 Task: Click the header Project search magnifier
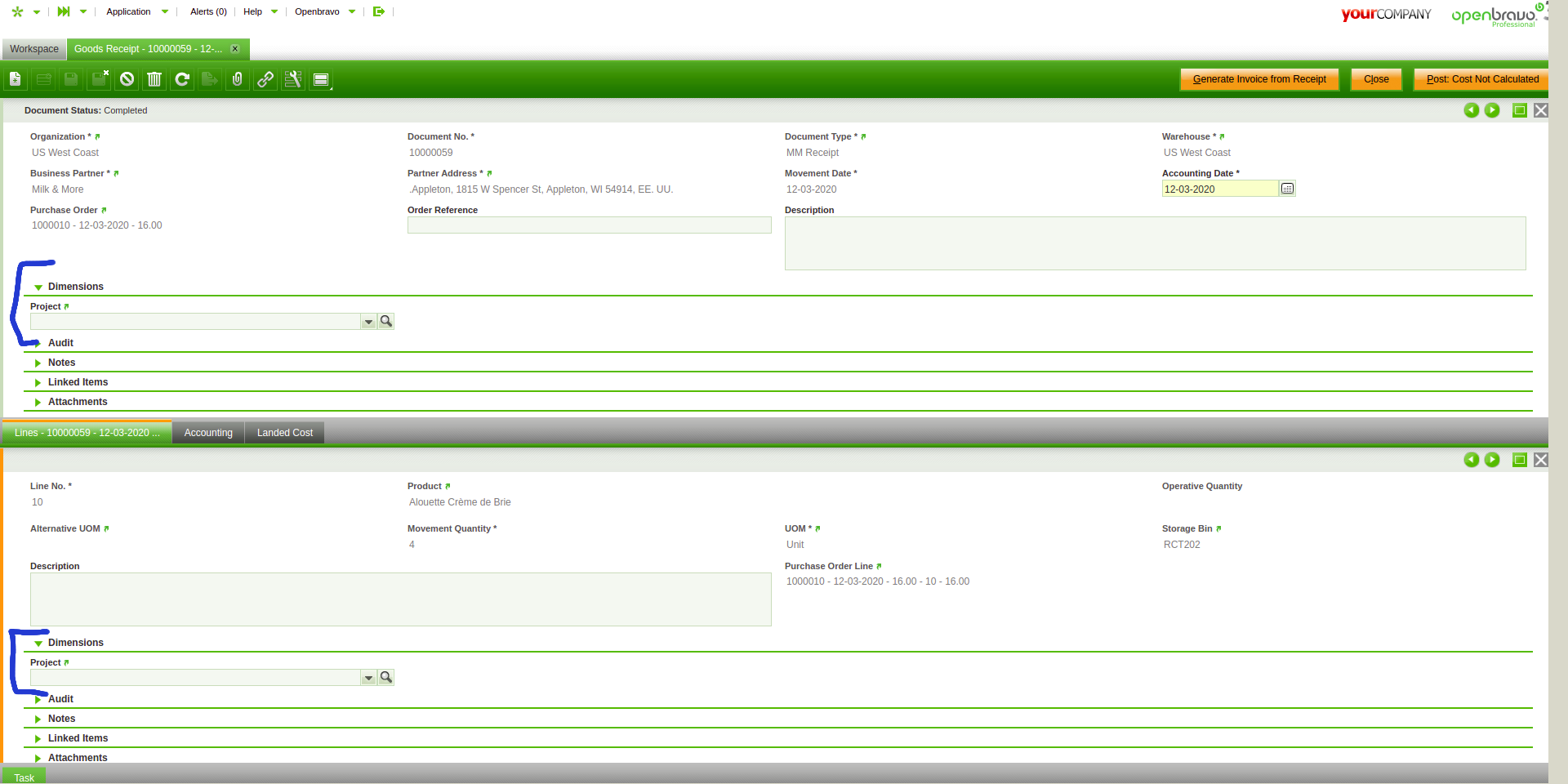click(x=386, y=322)
